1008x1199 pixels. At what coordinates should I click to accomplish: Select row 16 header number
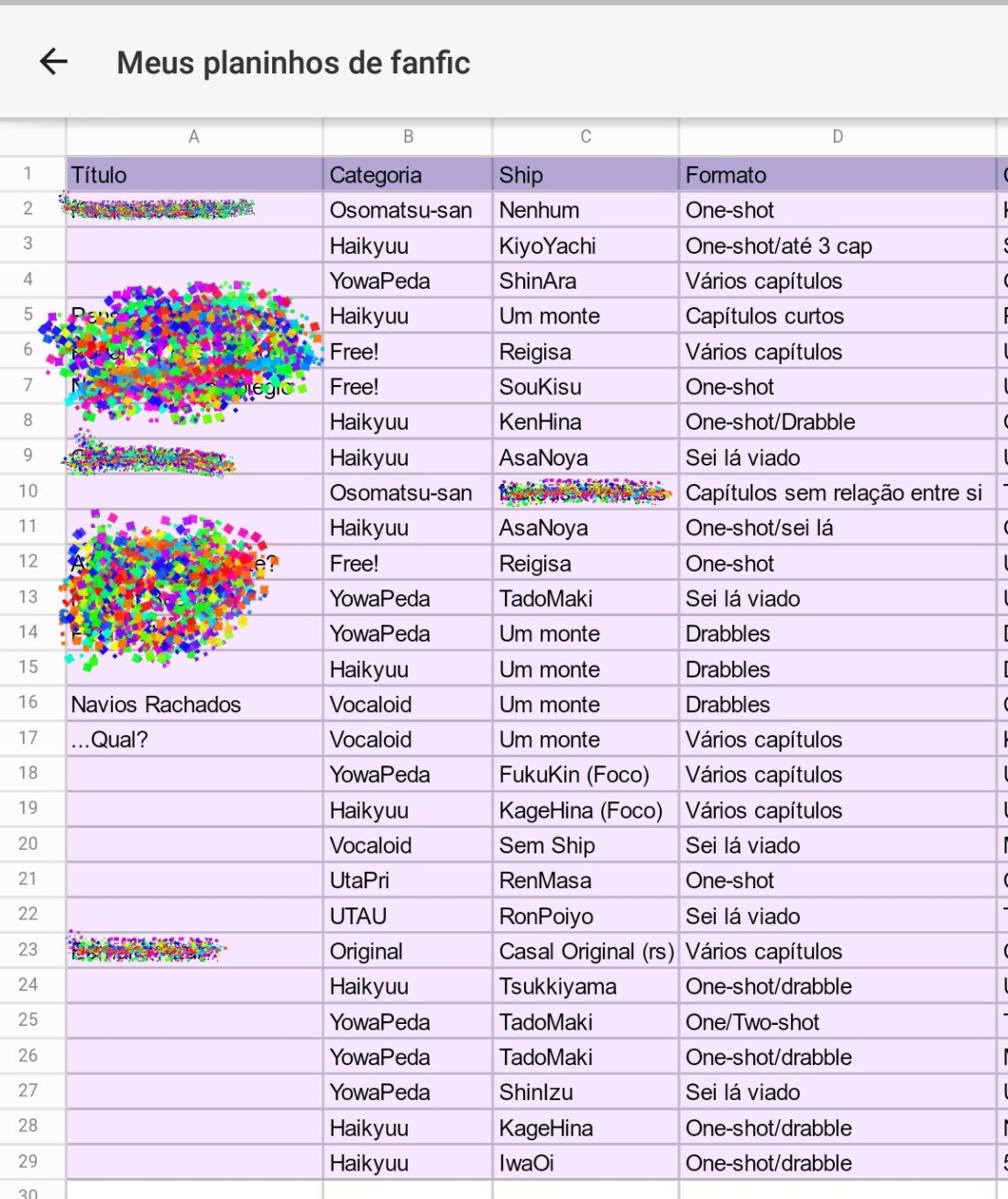point(28,702)
